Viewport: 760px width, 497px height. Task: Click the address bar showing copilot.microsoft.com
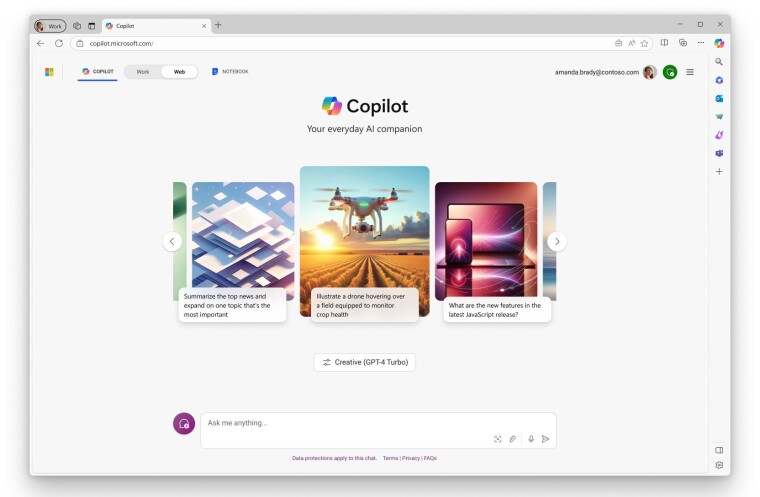click(x=361, y=43)
